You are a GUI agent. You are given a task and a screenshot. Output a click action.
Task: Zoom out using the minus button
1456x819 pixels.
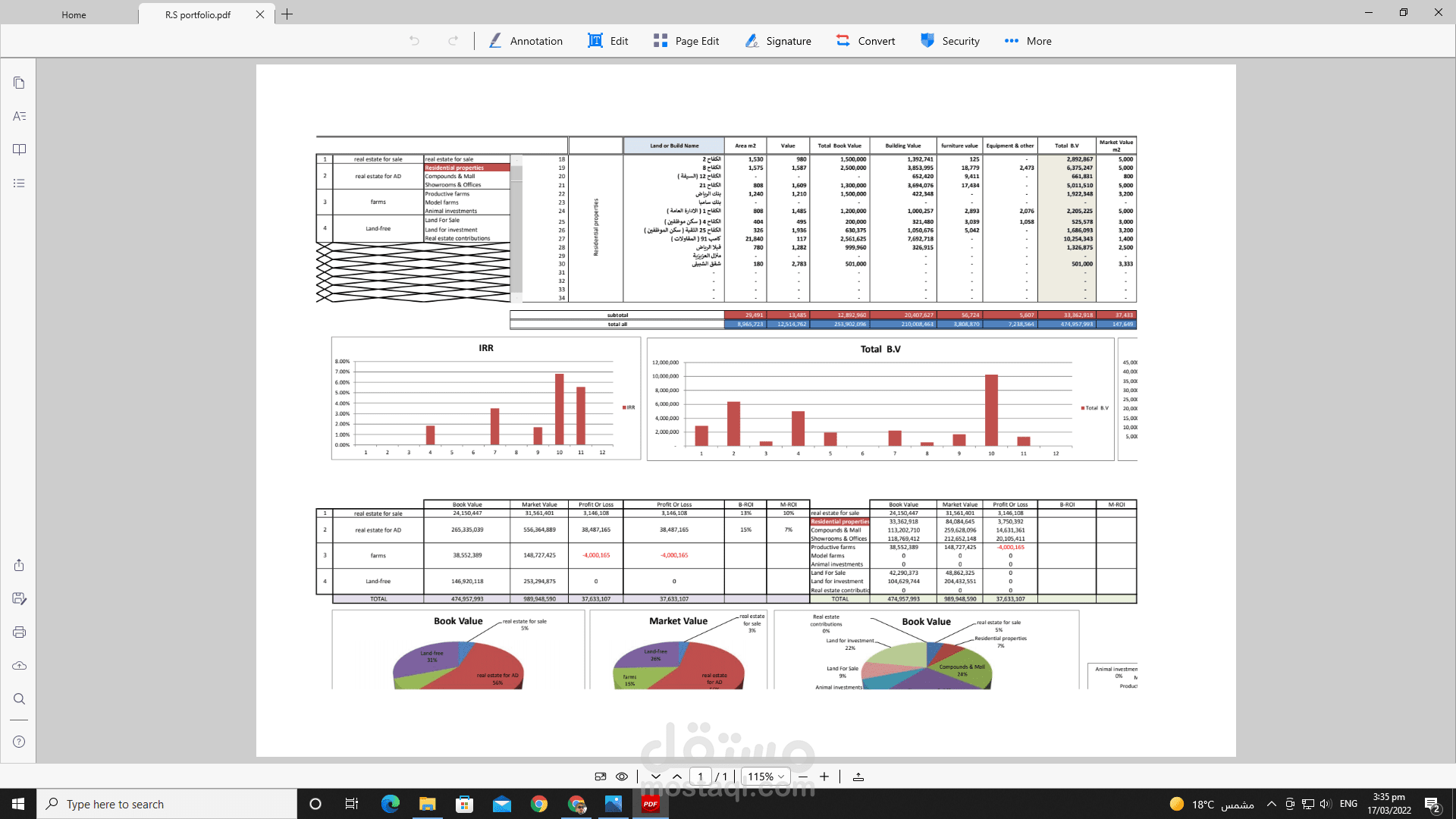click(x=803, y=777)
